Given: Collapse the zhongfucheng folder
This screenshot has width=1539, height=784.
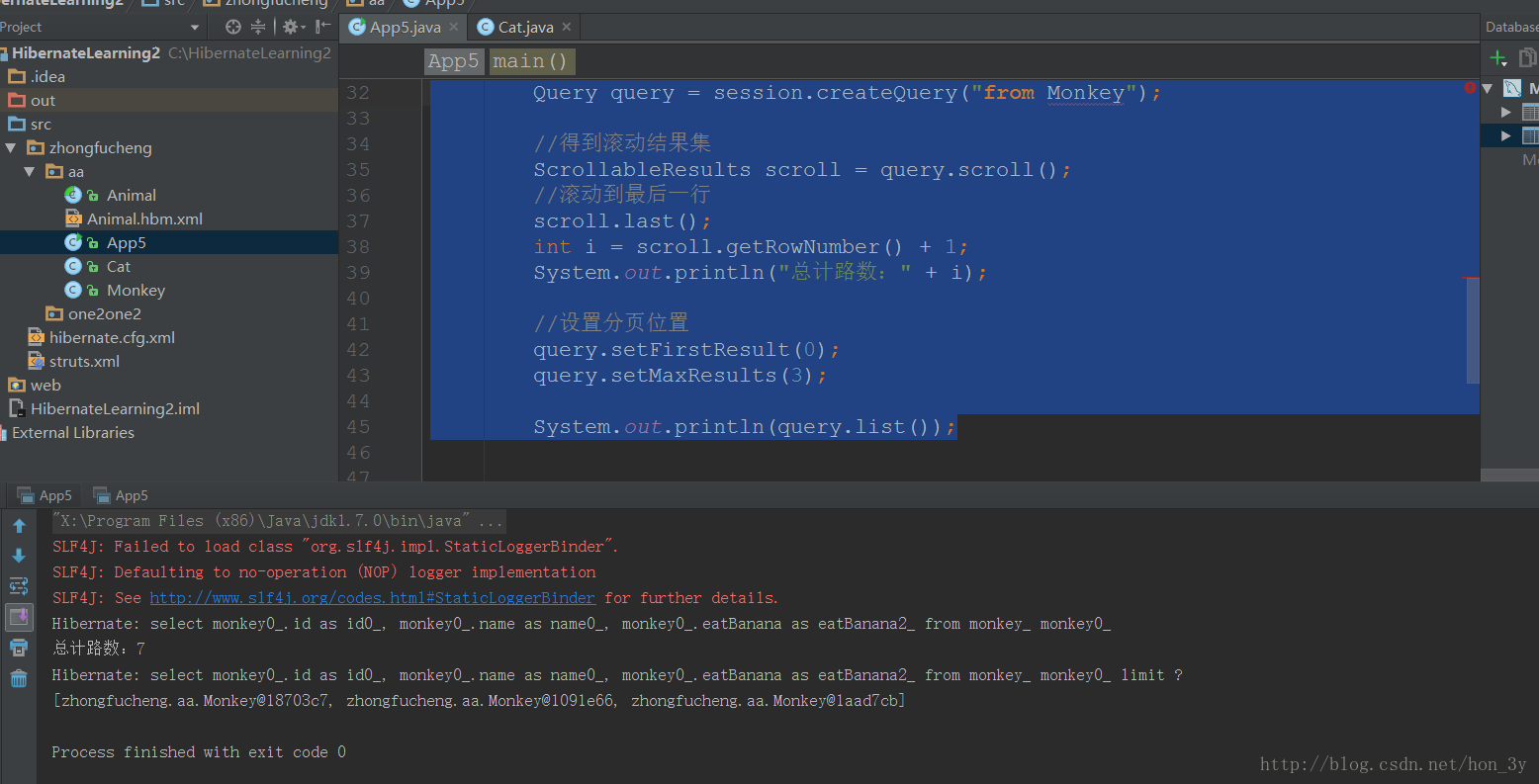Looking at the screenshot, I should (11, 147).
